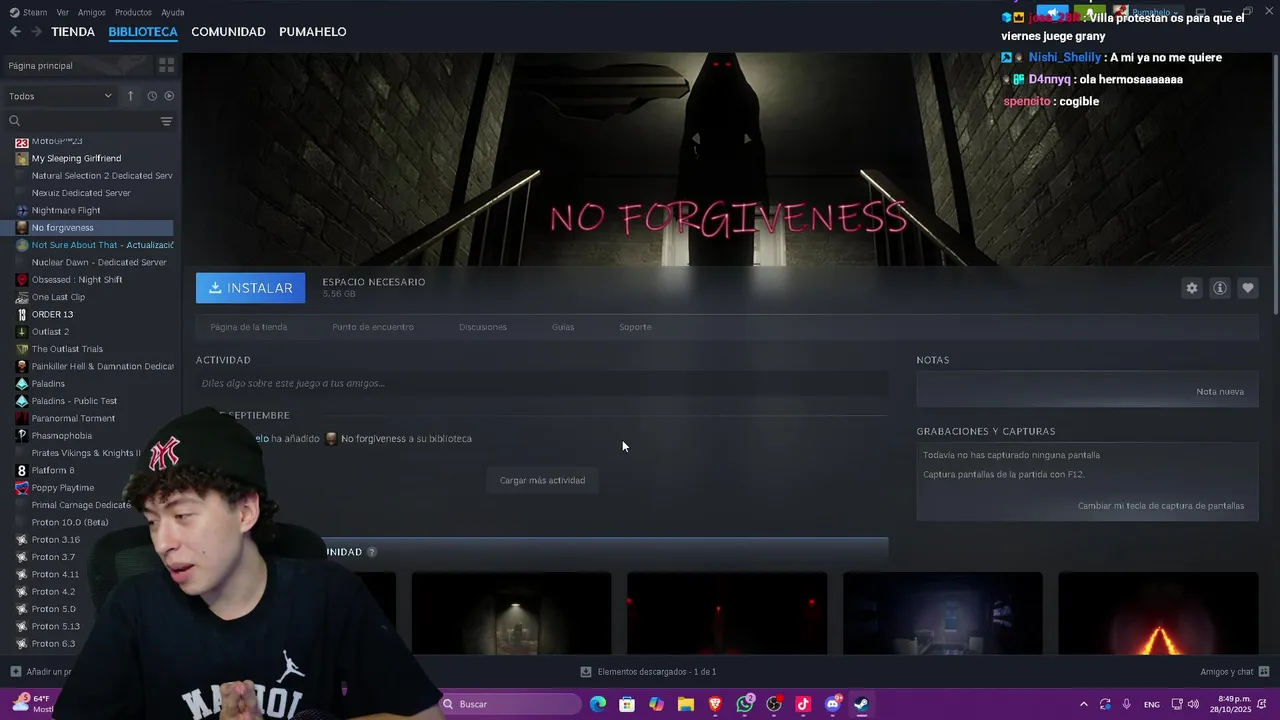The image size is (1280, 720).
Task: Go to the TIENDA section
Action: click(x=73, y=32)
